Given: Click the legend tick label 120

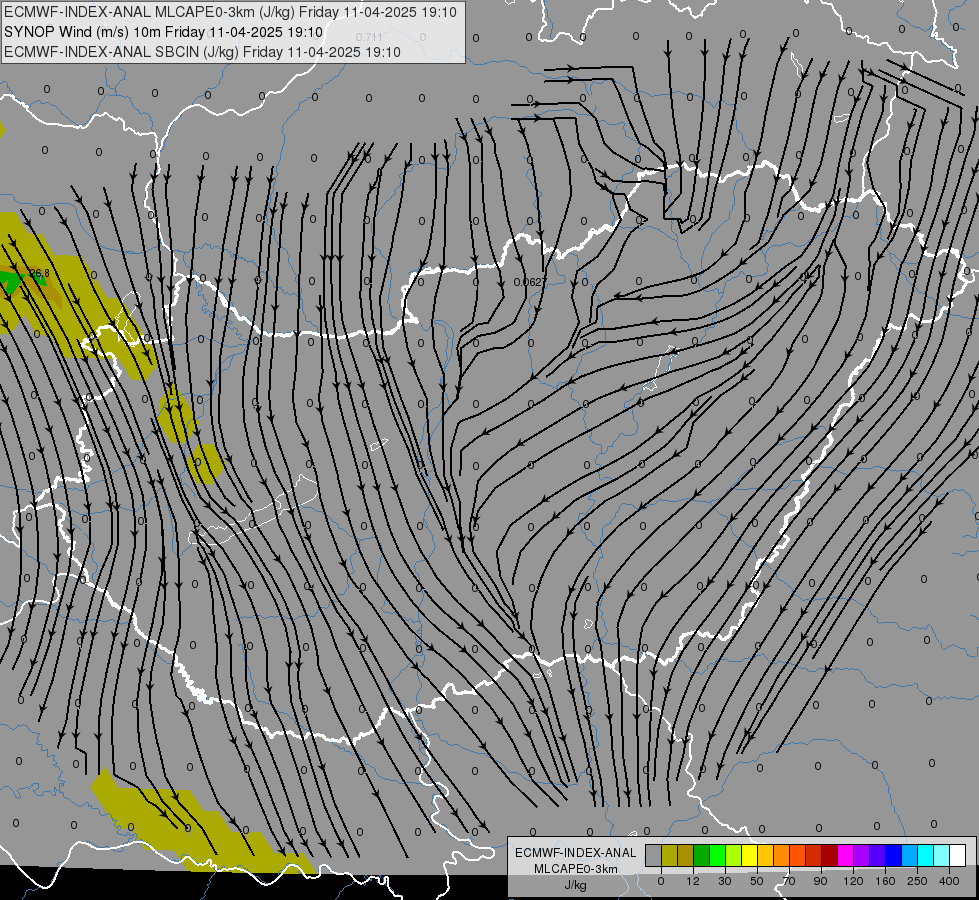Looking at the screenshot, I should click(853, 881).
